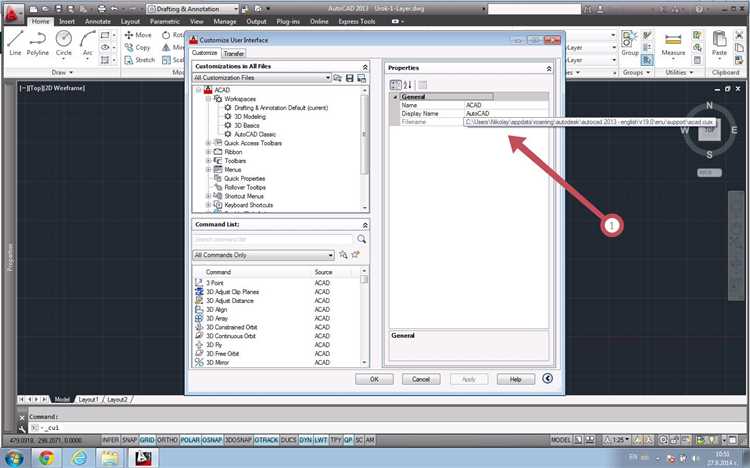Collapse the Customizations in All Files pane
The width and height of the screenshot is (750, 468).
[x=365, y=67]
